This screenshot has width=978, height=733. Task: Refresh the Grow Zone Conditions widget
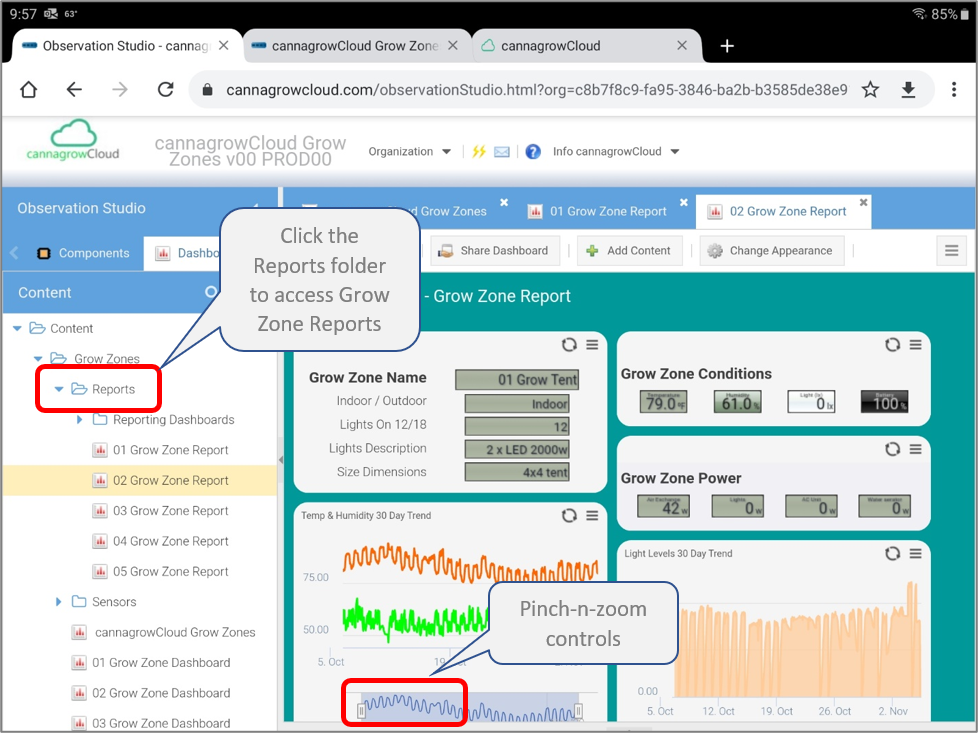892,345
